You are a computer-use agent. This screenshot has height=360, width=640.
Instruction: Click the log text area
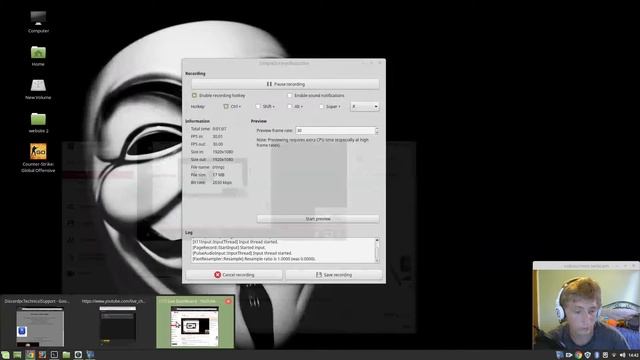point(282,250)
